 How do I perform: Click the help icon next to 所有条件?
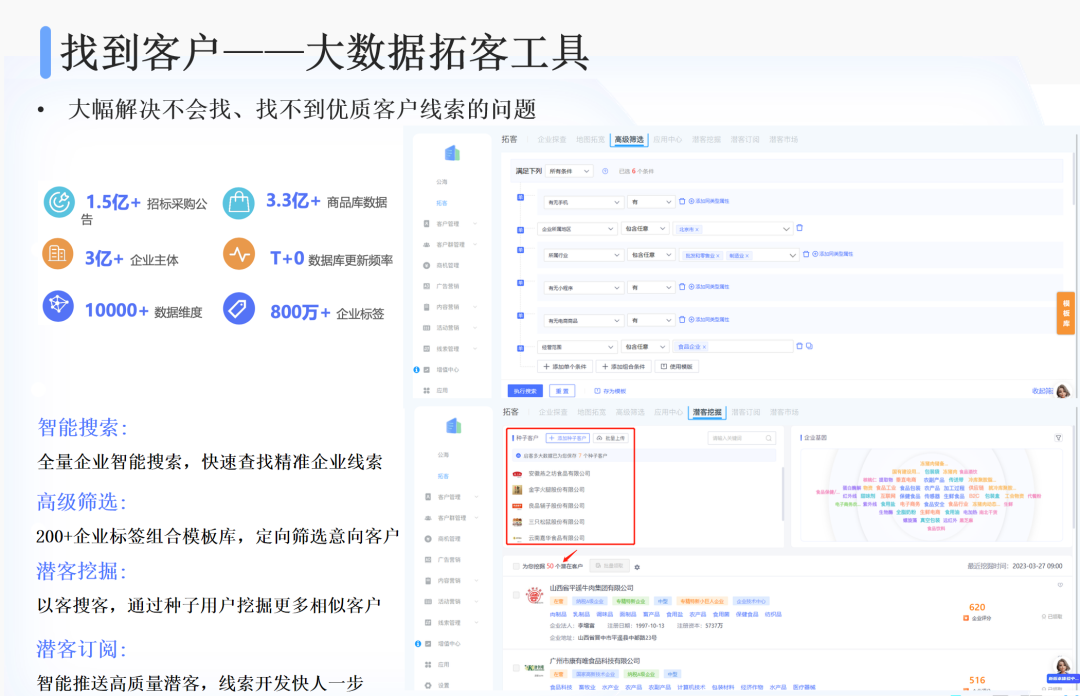[x=604, y=171]
